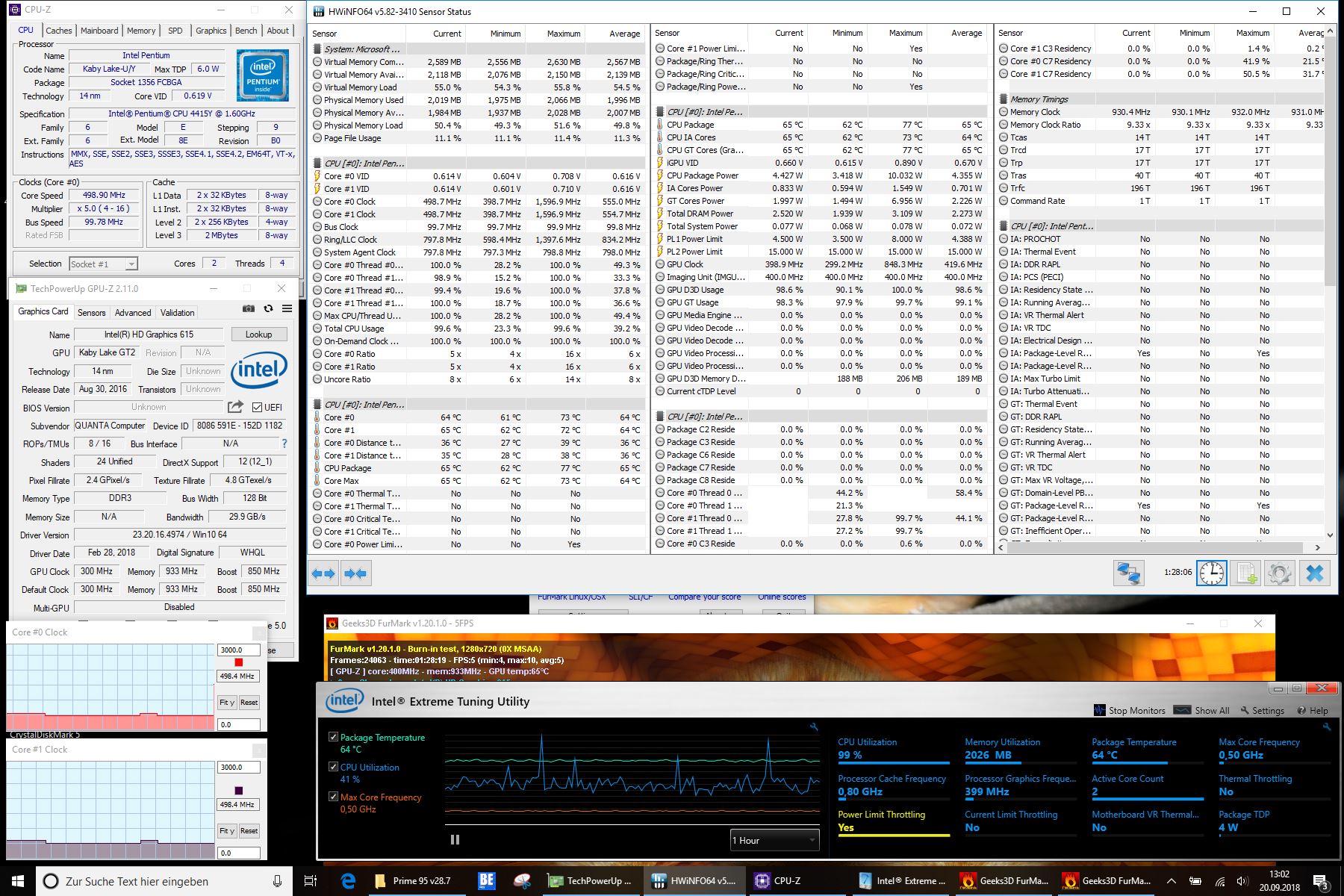Image resolution: width=1344 pixels, height=896 pixels.
Task: Click HWiNFO collapse columns arrows icon
Action: click(356, 573)
